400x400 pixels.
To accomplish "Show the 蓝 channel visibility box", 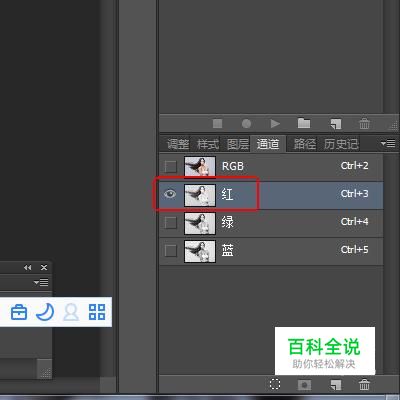I will tap(171, 250).
